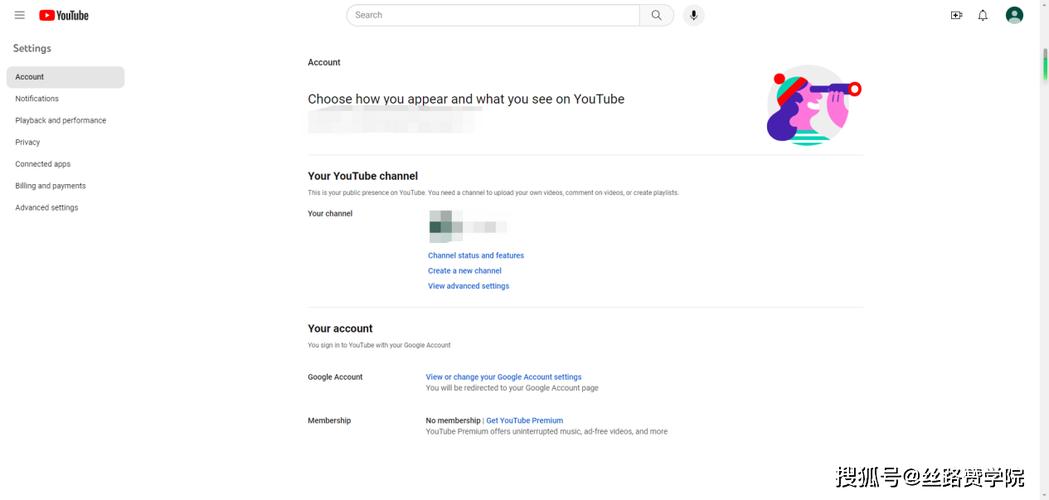This screenshot has height=500, width=1049.
Task: Open View or change Google Account settings
Action: (x=504, y=377)
